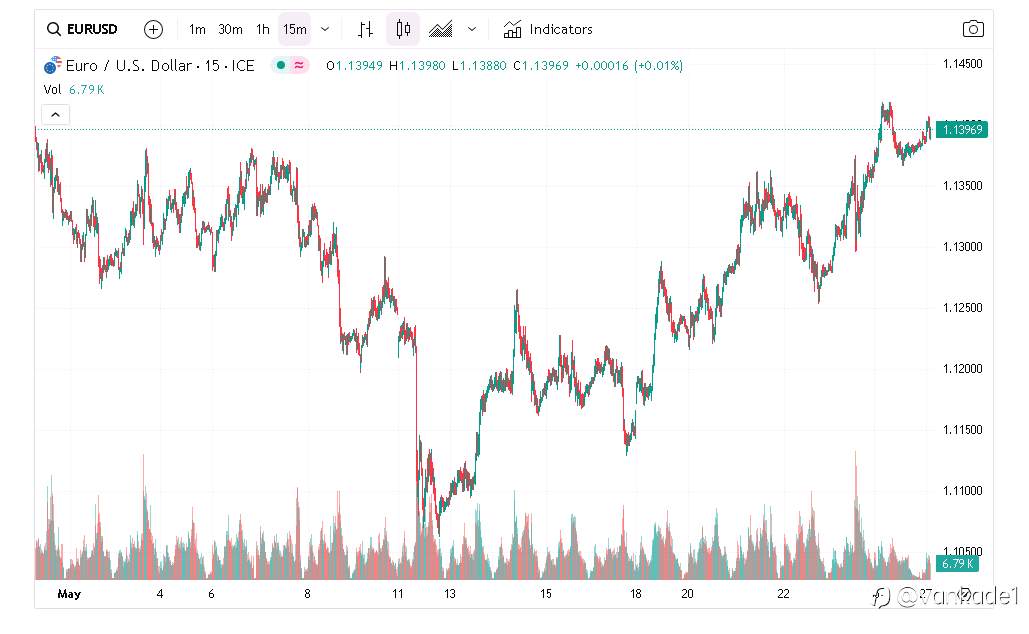
Task: Open the EURUSD symbol search field
Action: 83,30
